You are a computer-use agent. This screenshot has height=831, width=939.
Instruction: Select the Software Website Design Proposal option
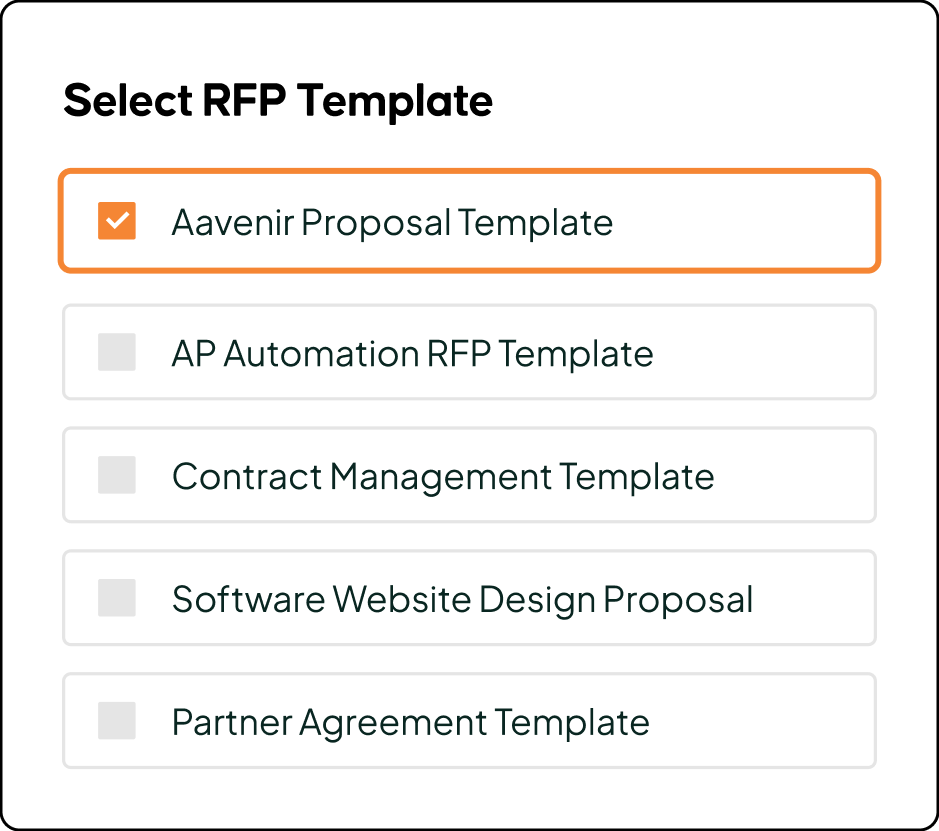(470, 598)
